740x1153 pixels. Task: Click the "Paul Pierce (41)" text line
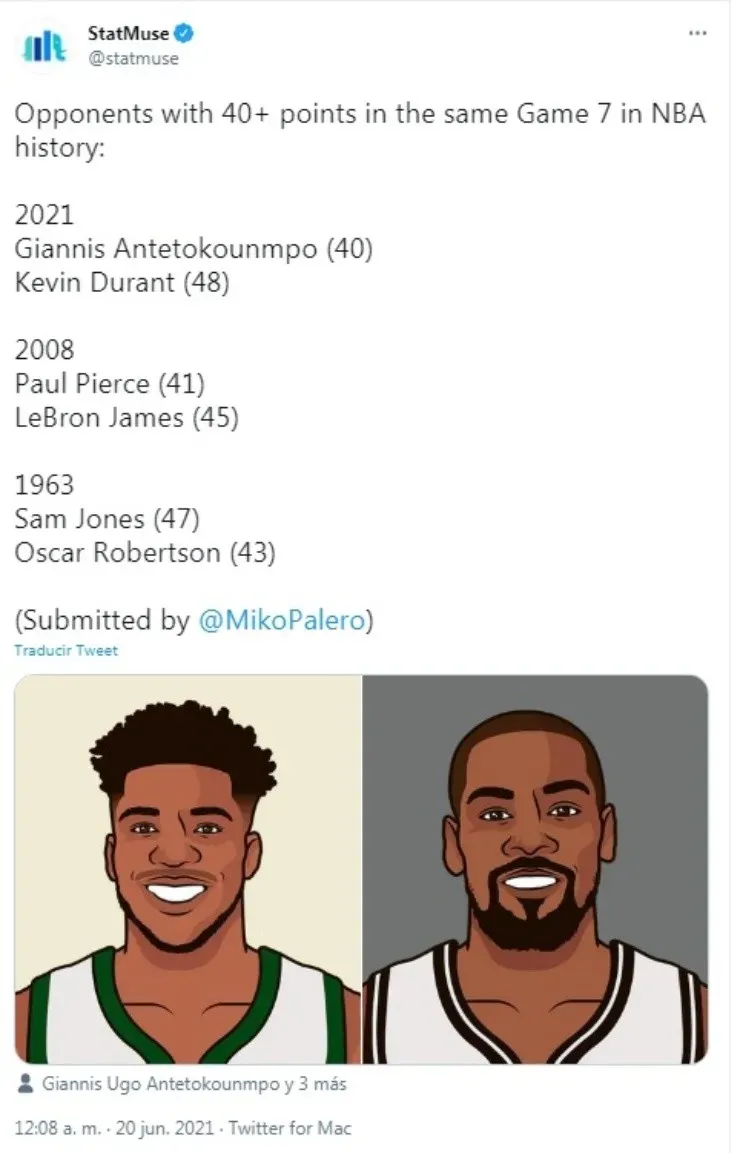pyautogui.click(x=110, y=382)
